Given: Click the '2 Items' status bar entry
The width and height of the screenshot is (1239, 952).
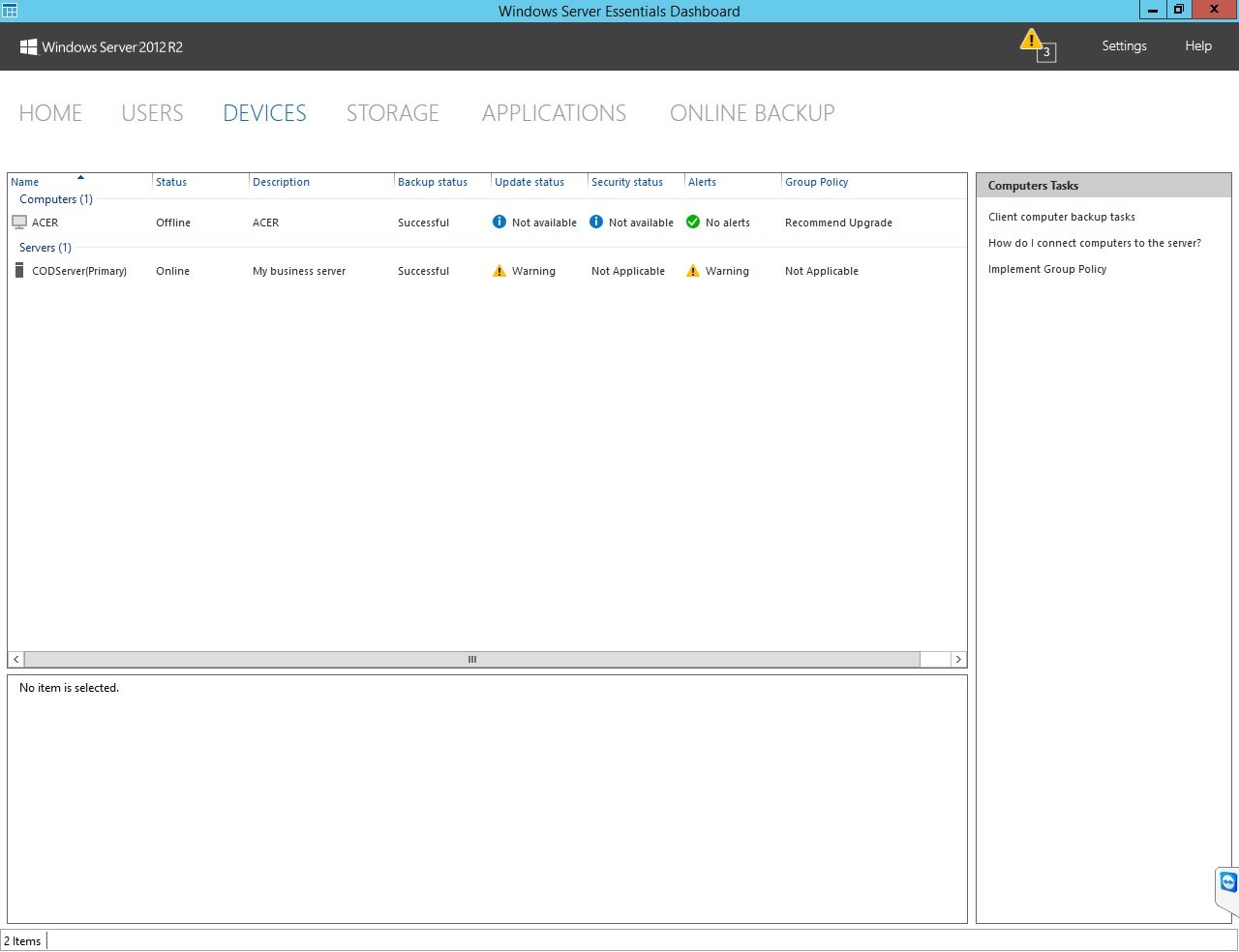Looking at the screenshot, I should tap(22, 941).
